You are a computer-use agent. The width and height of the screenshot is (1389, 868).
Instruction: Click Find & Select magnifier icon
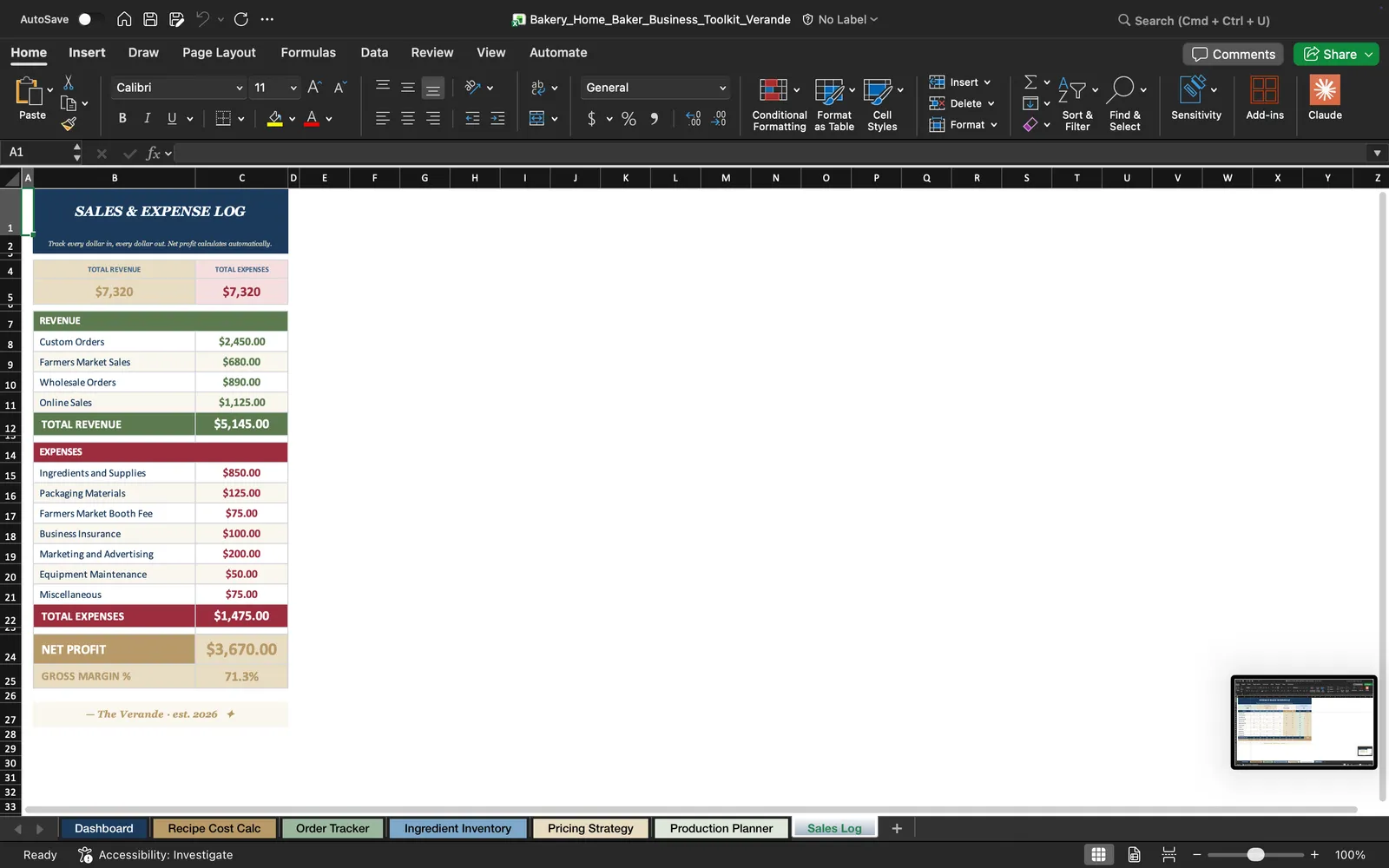1122,91
